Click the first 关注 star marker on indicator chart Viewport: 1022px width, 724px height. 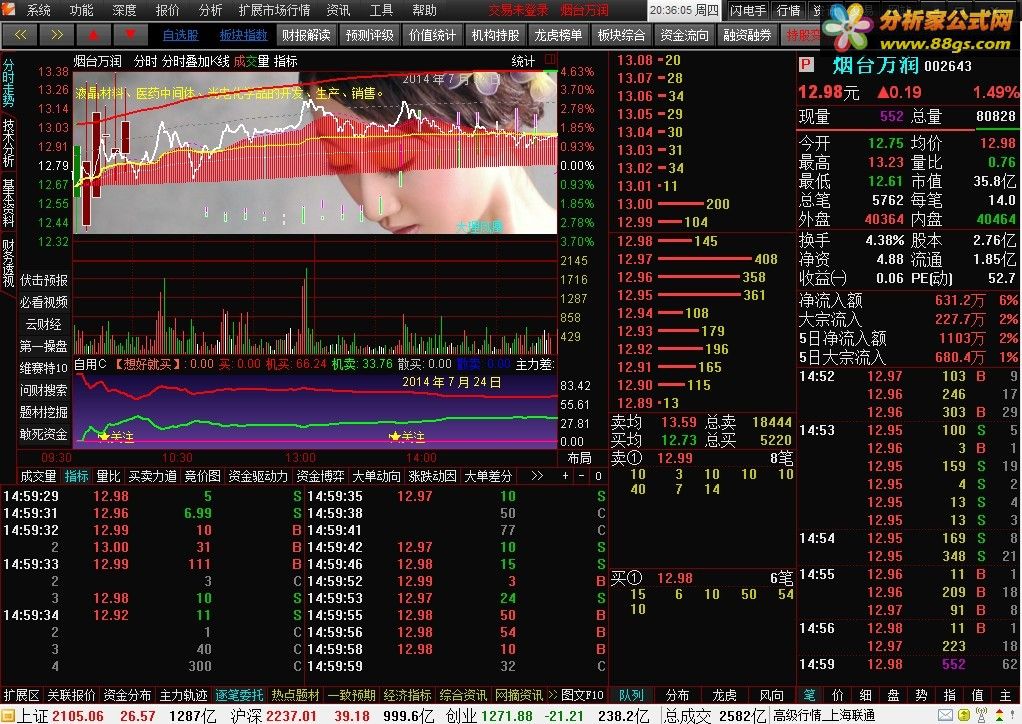(x=115, y=436)
